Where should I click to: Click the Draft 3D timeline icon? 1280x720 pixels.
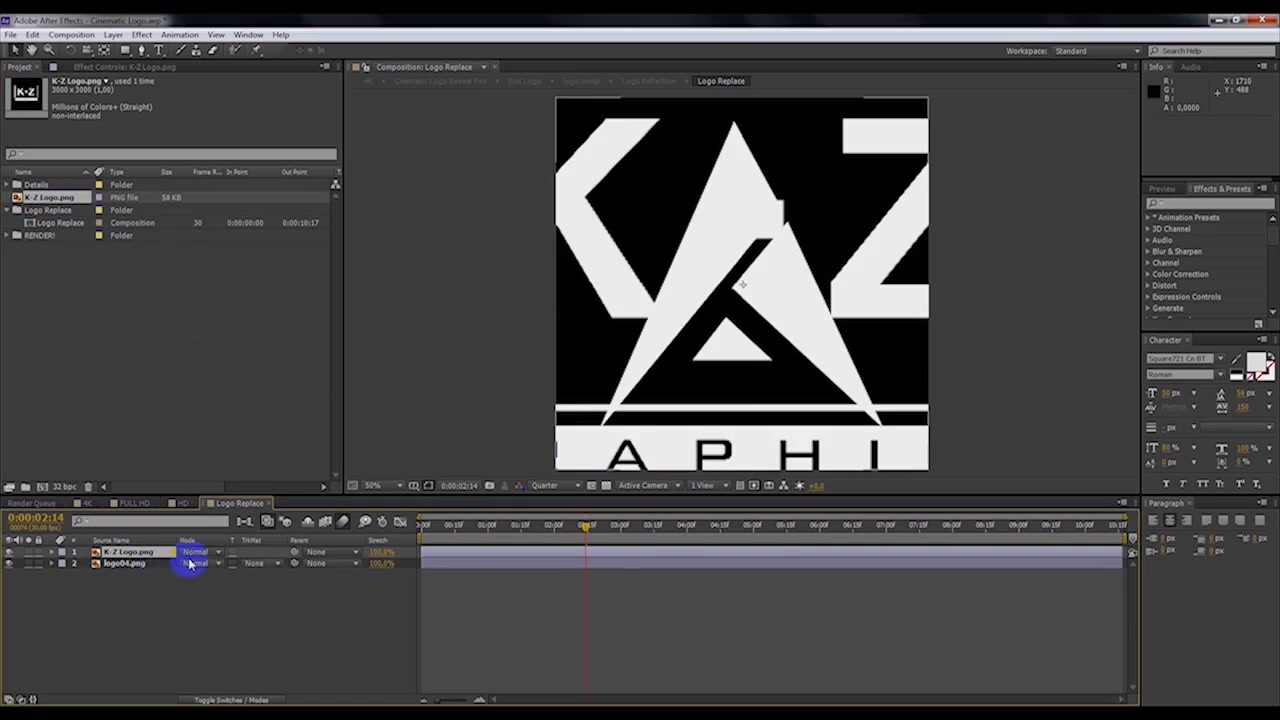point(285,521)
